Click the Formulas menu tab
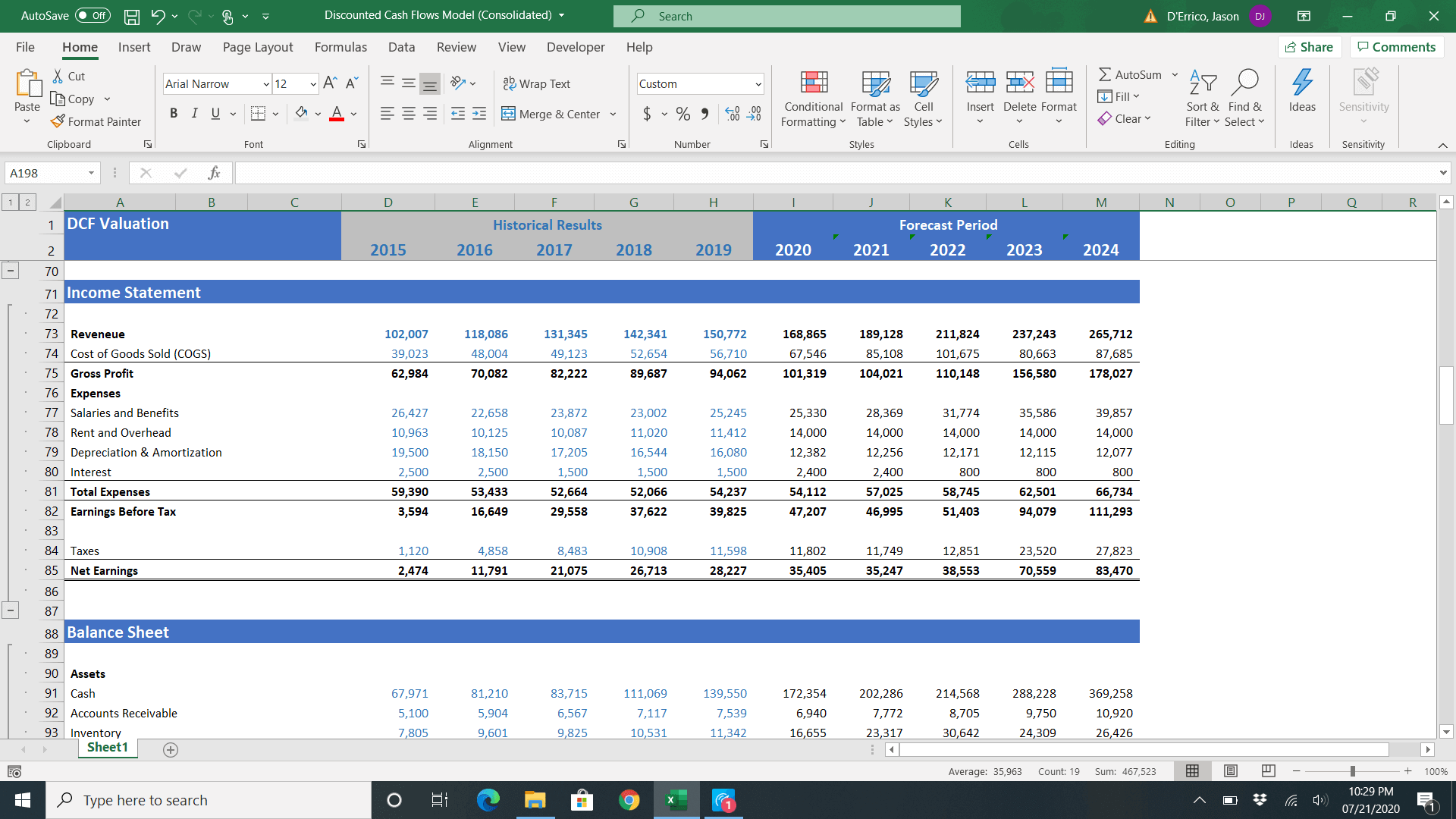 341,47
